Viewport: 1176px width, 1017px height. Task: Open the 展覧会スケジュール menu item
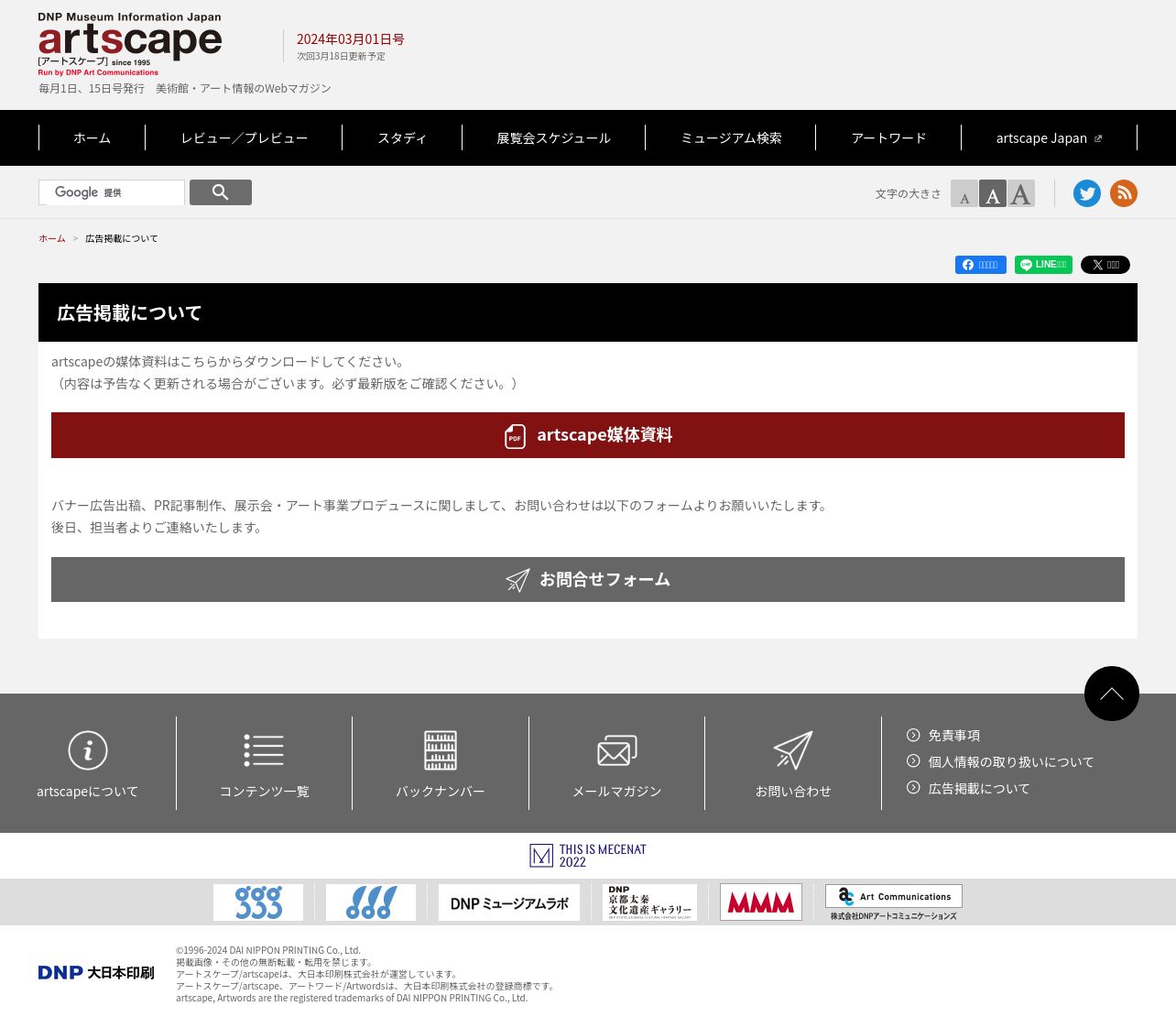tap(553, 138)
